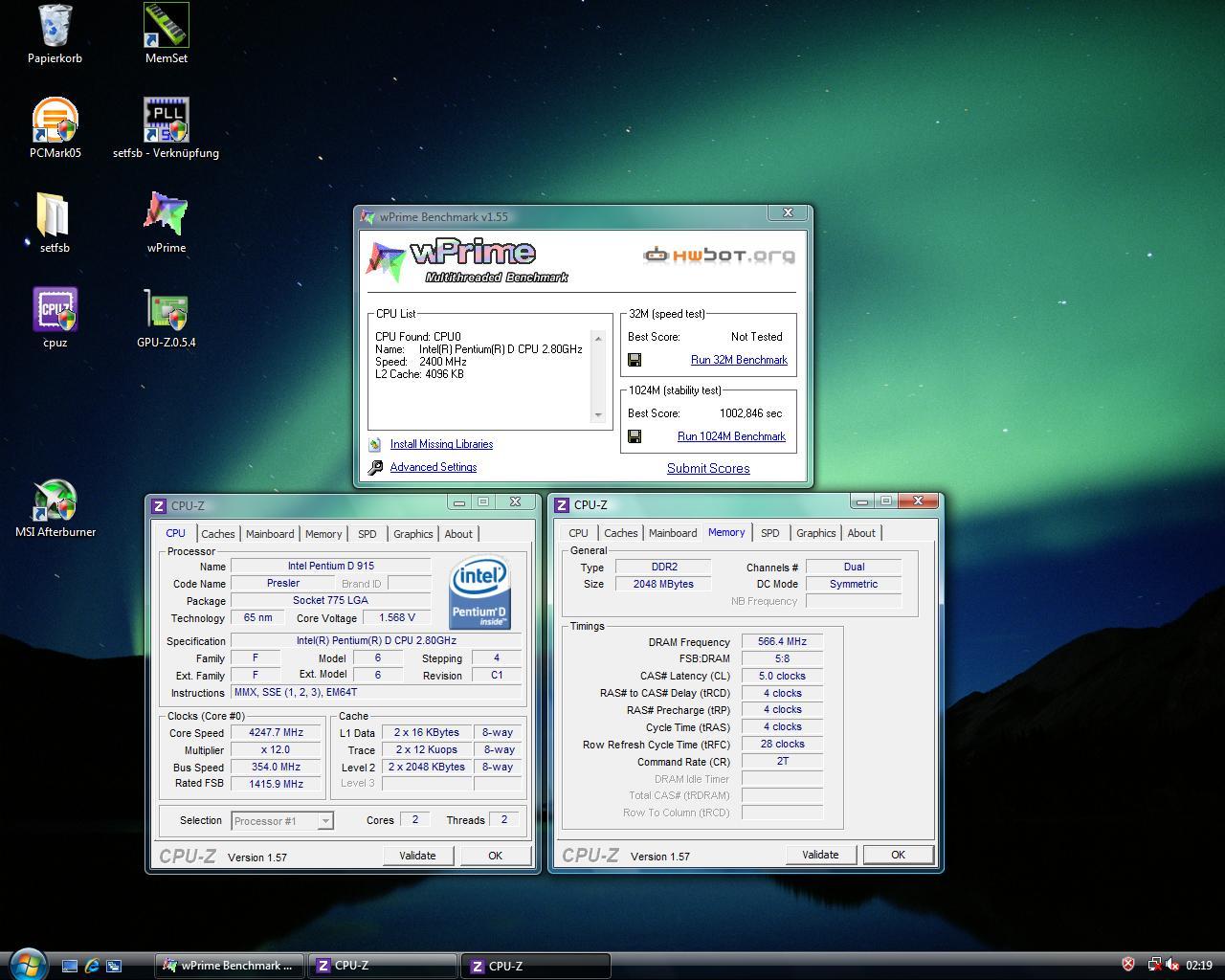1225x980 pixels.
Task: Launch GPU-Z.0.5.4 from the desktop
Action: [x=167, y=318]
